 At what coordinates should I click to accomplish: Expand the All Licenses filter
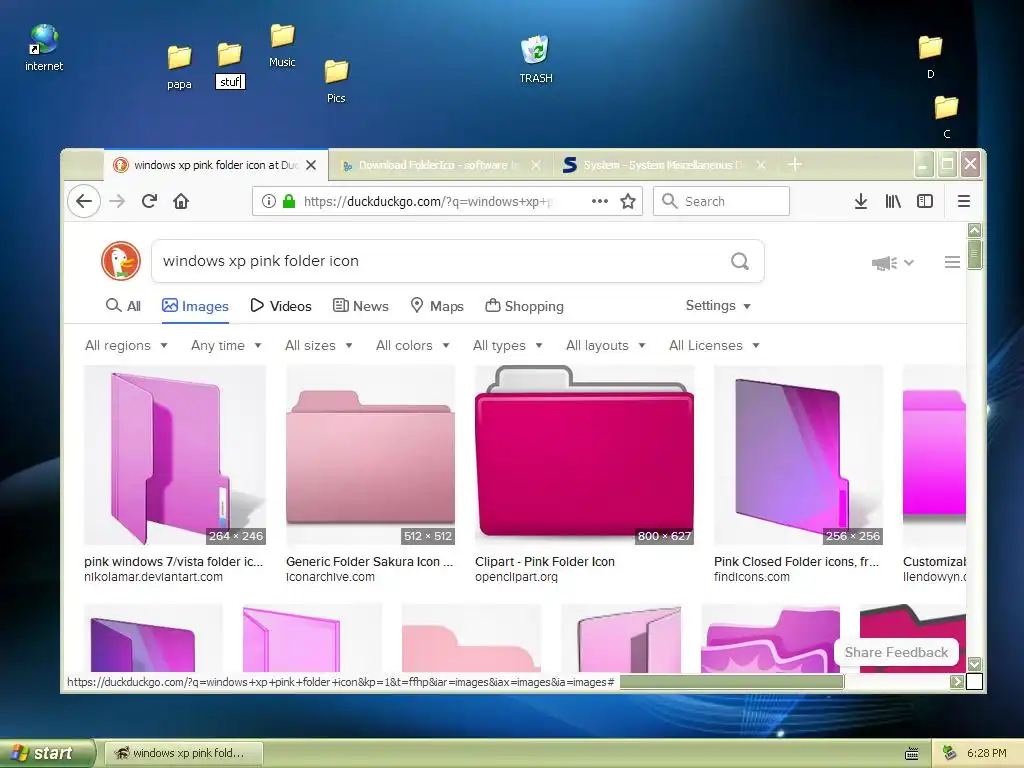(x=714, y=345)
